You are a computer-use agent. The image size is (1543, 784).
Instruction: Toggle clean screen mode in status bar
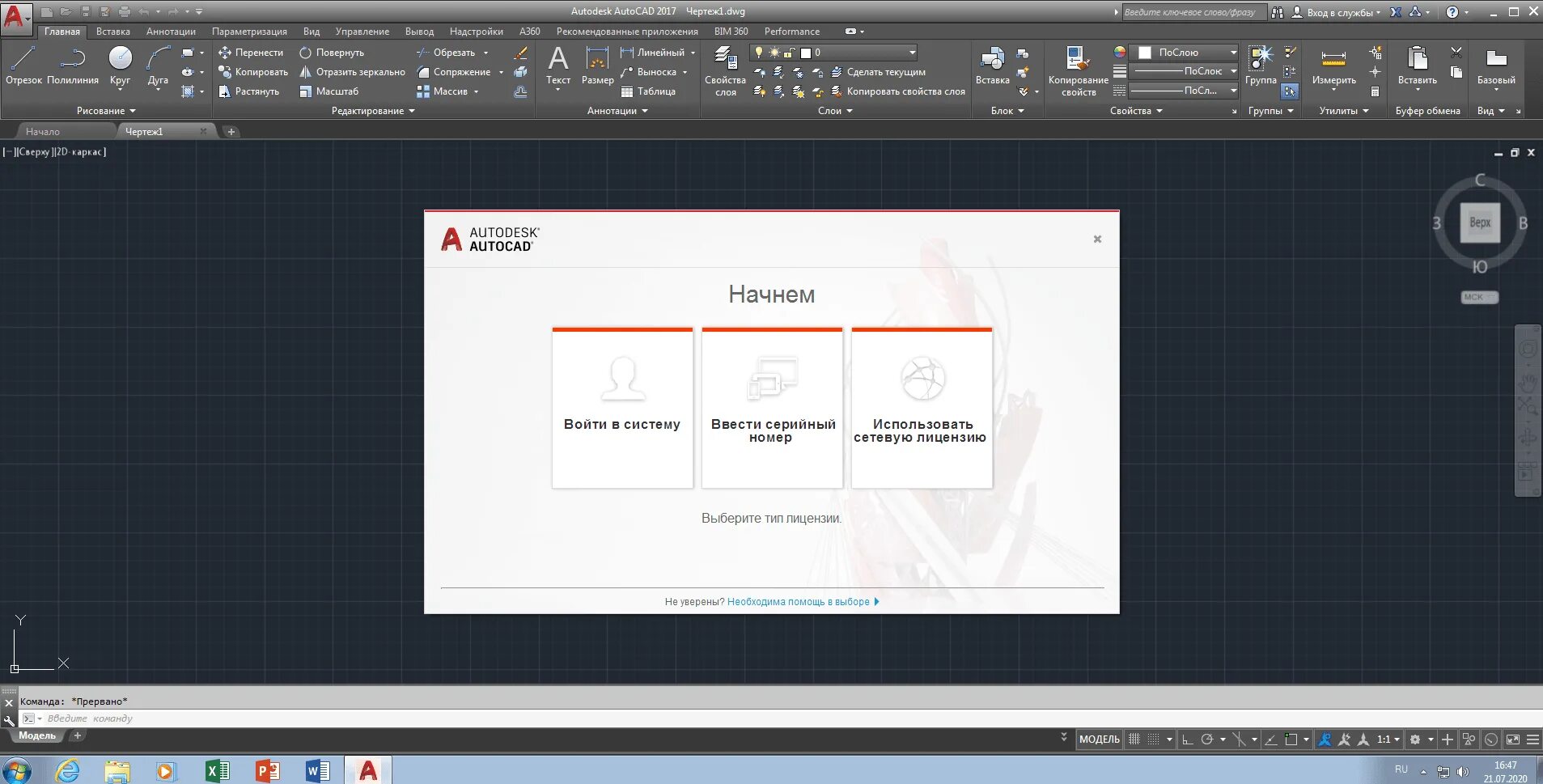click(1512, 740)
